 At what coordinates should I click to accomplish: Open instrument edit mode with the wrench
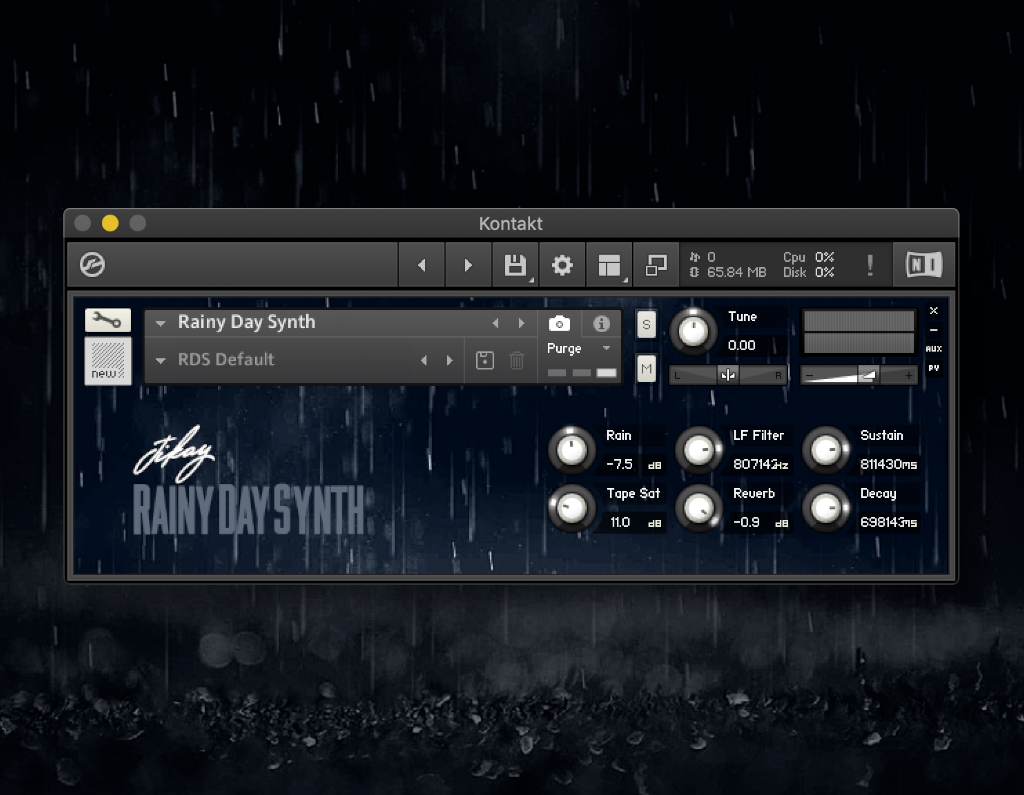[108, 320]
